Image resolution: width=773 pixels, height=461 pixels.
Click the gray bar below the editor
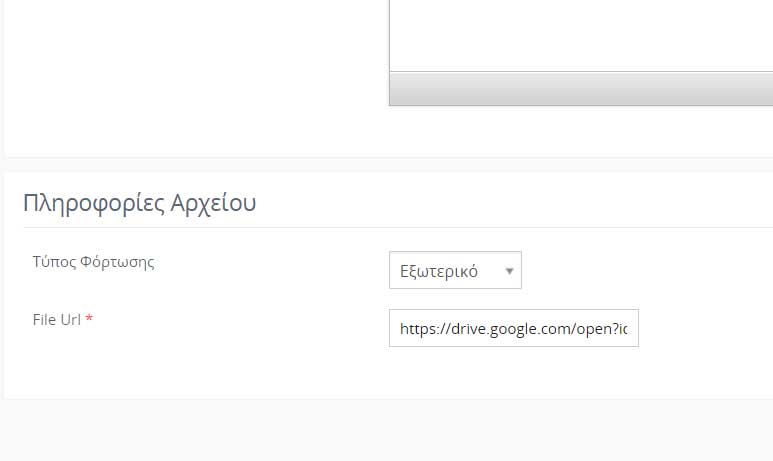click(582, 89)
